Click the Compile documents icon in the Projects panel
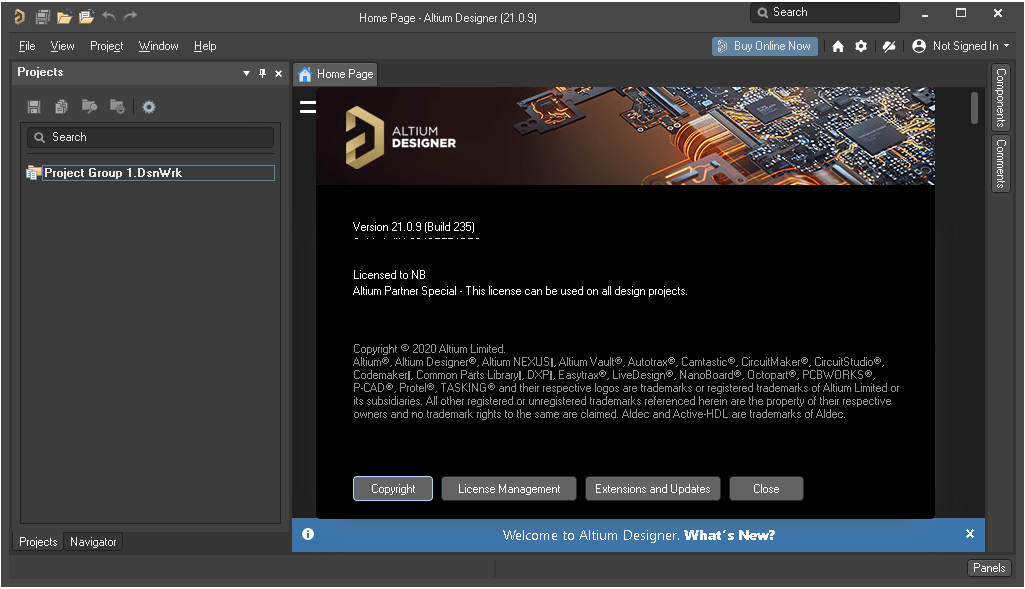The image size is (1025, 589). click(61, 107)
